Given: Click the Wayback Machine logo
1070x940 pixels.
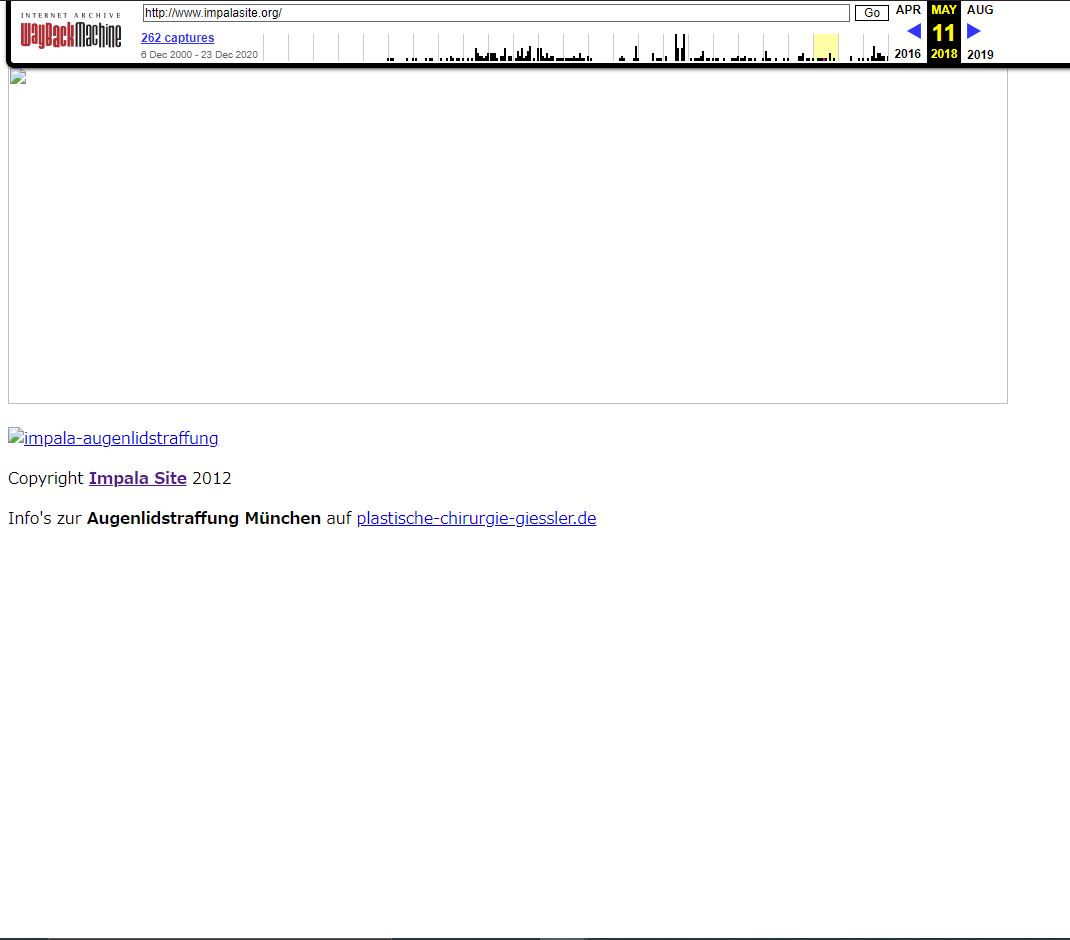Looking at the screenshot, I should tap(71, 37).
